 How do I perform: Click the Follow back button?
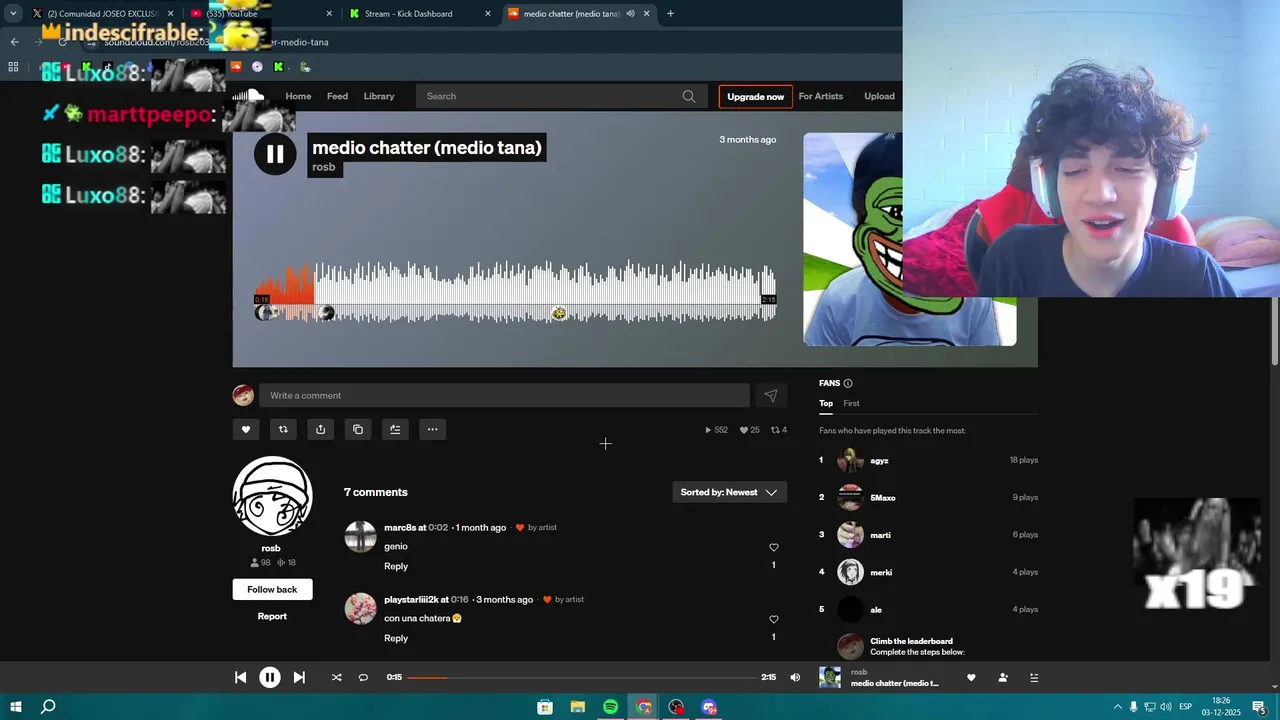(x=273, y=590)
